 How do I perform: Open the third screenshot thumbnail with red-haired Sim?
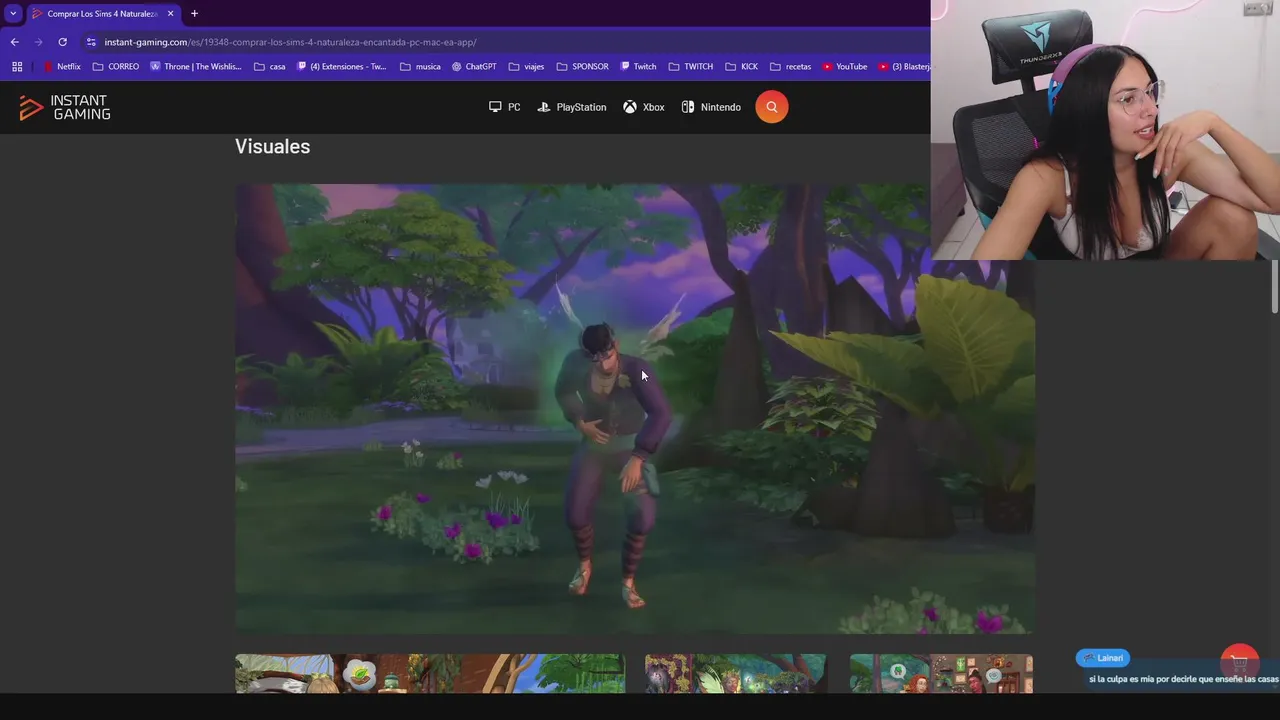(941, 673)
